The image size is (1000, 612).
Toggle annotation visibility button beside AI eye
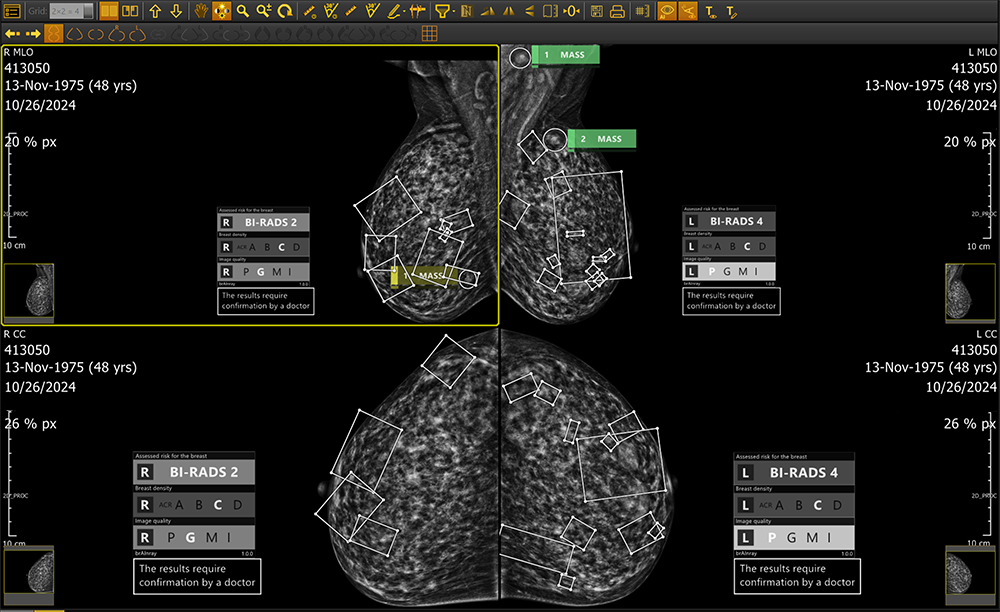pyautogui.click(x=688, y=11)
